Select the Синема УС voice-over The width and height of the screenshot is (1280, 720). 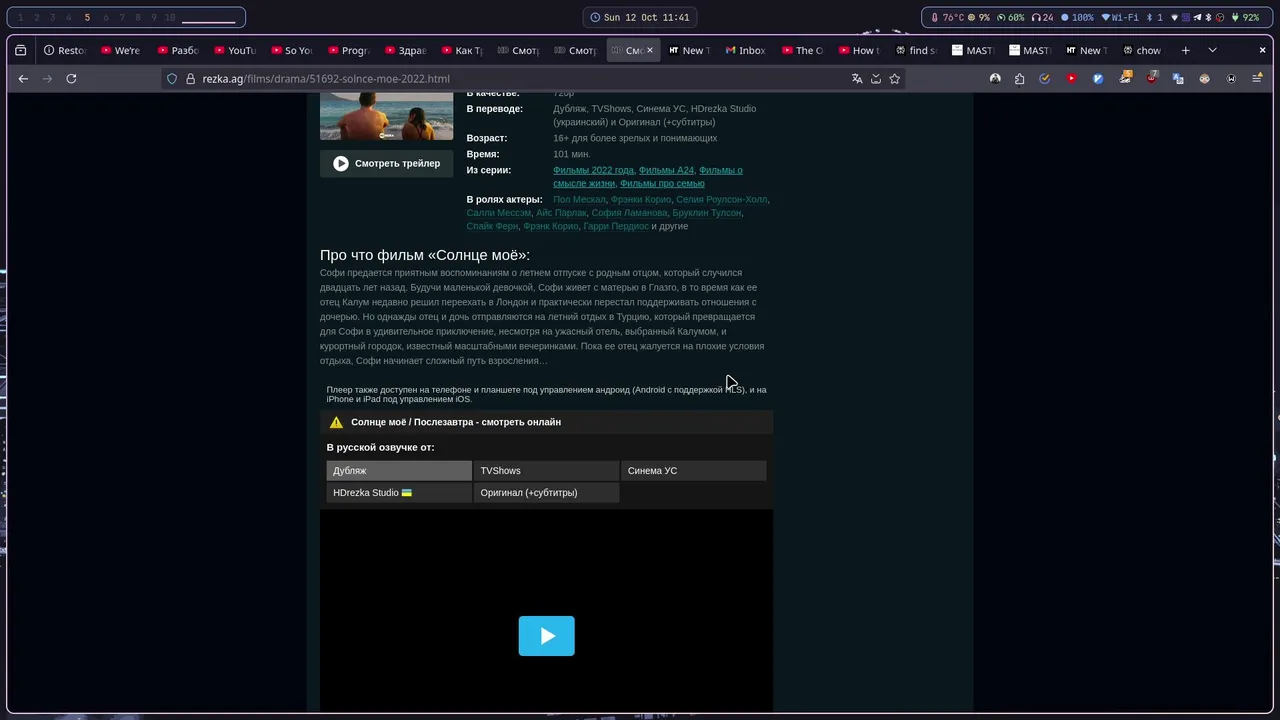click(694, 471)
